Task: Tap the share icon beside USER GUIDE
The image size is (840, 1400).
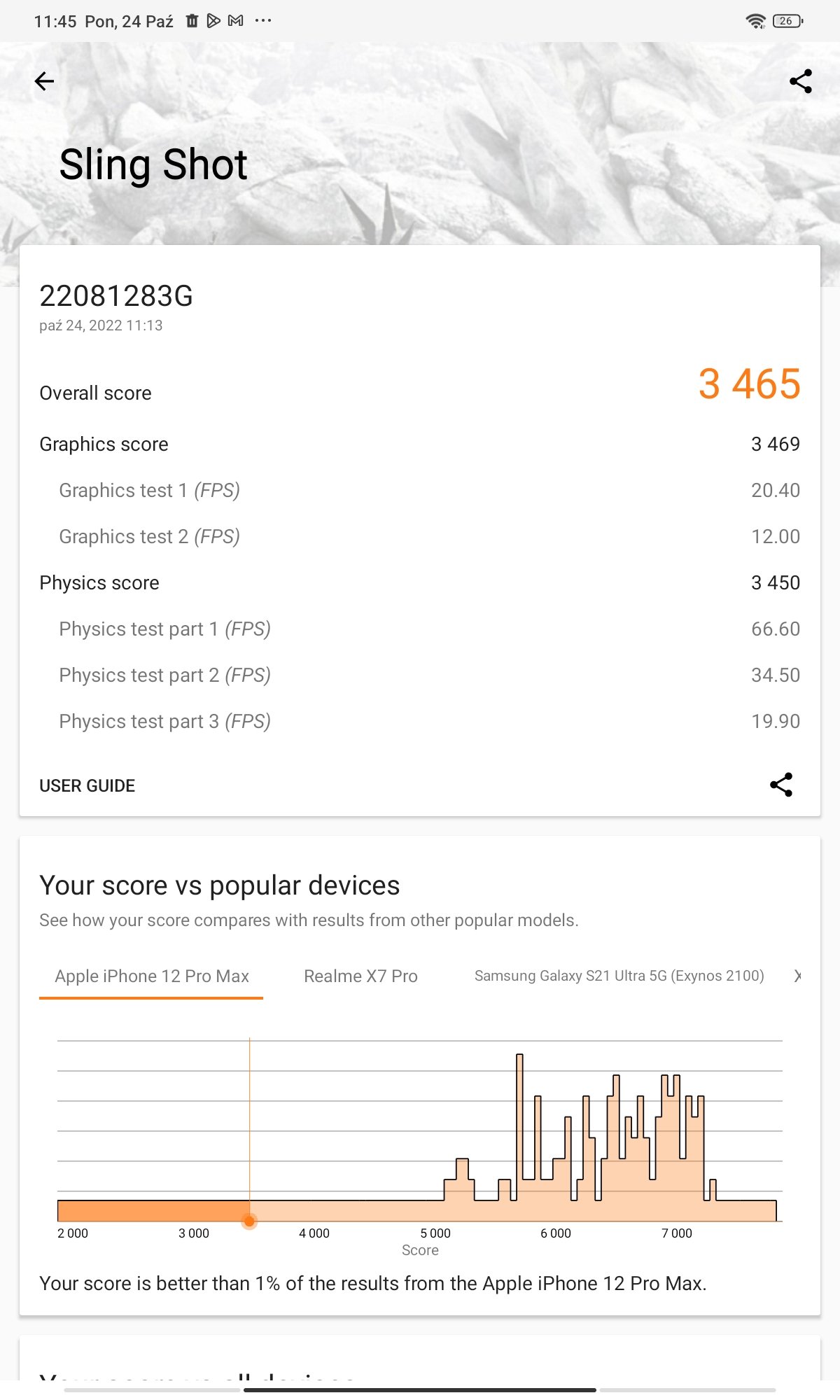Action: click(x=780, y=785)
